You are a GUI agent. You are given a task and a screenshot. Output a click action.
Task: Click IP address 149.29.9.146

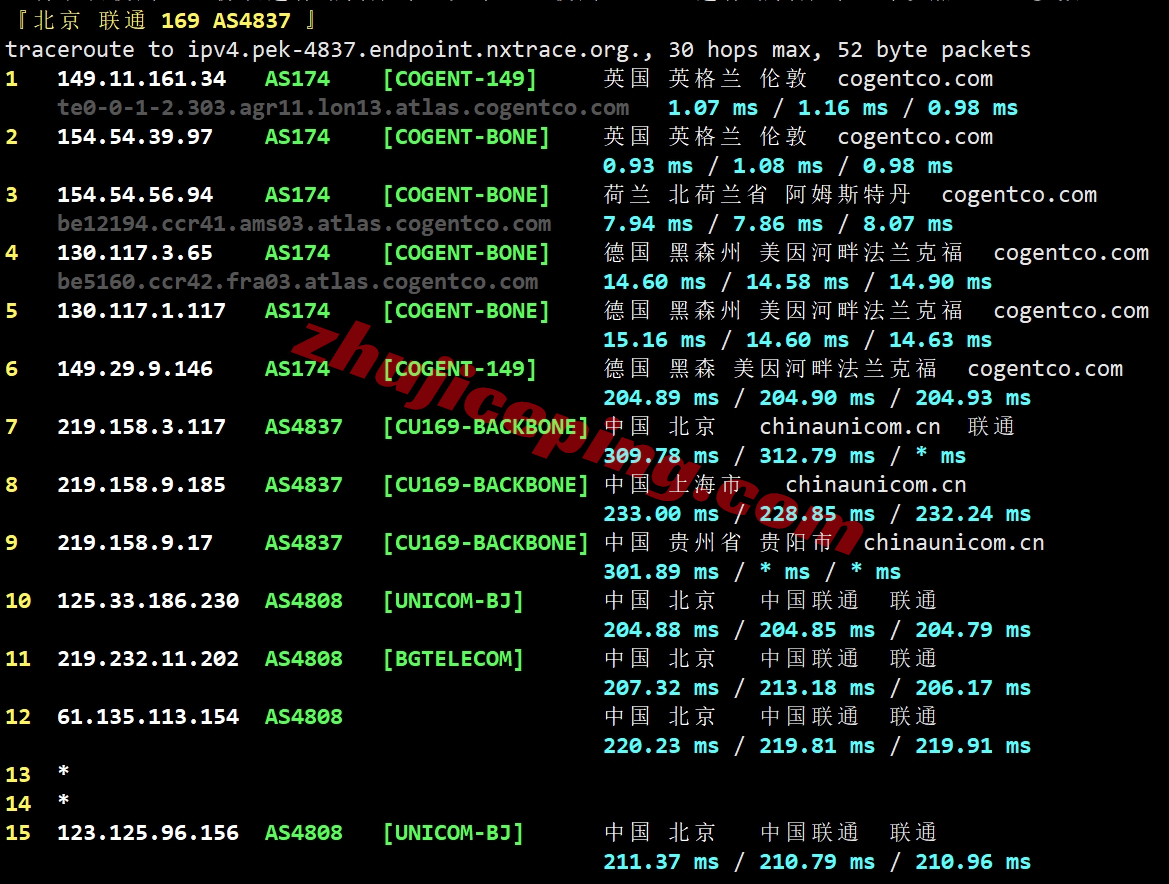135,369
